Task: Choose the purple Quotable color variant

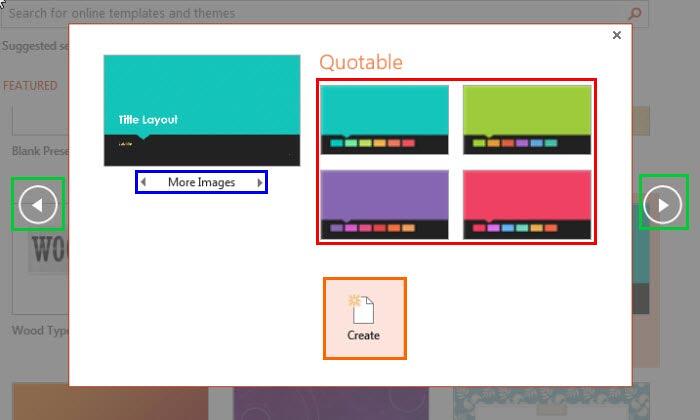Action: pyautogui.click(x=385, y=204)
